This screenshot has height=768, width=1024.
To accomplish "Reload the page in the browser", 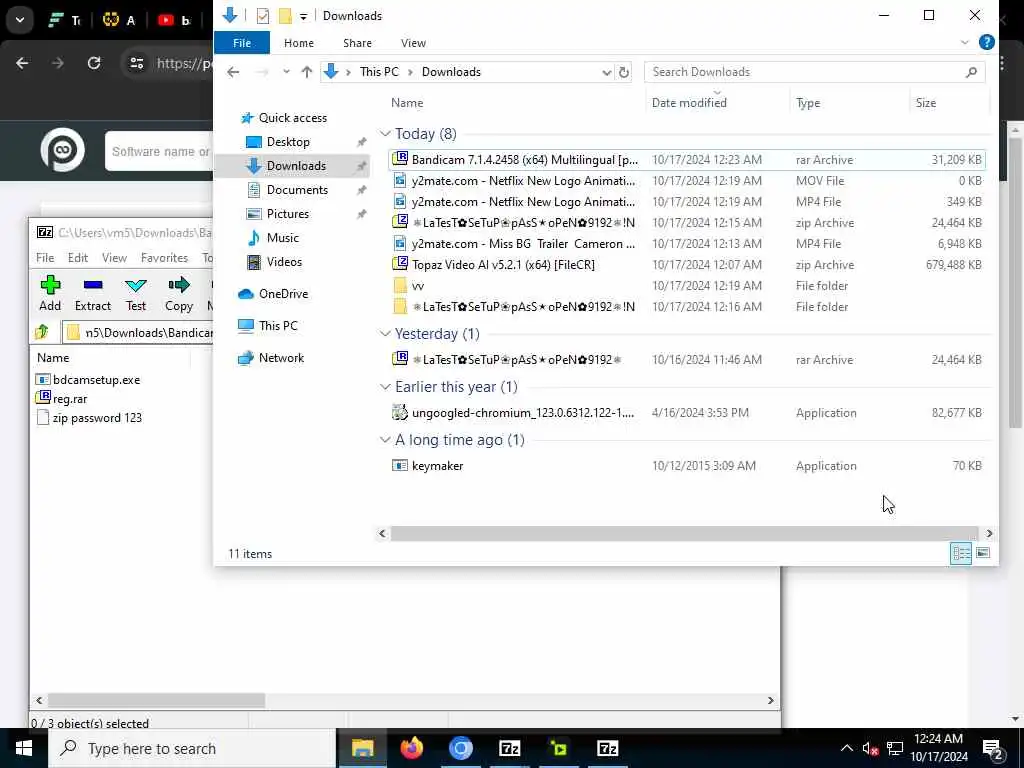I will click(x=94, y=63).
